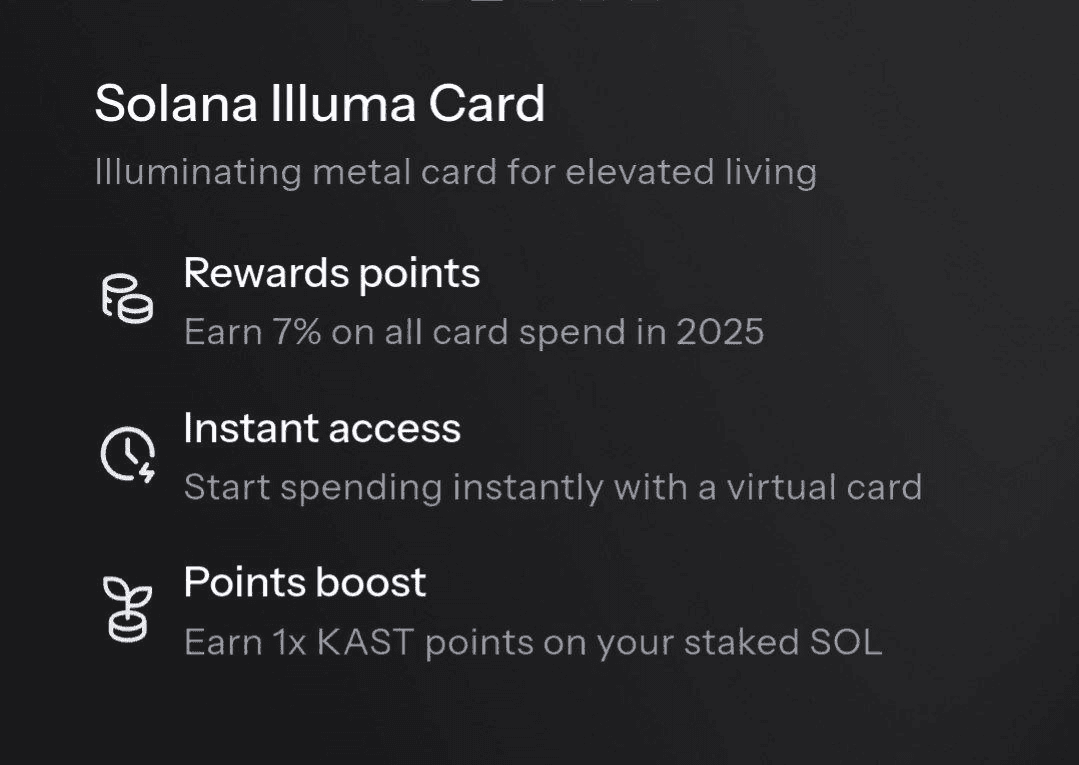Select the Solana Illuma Card title

[x=319, y=104]
